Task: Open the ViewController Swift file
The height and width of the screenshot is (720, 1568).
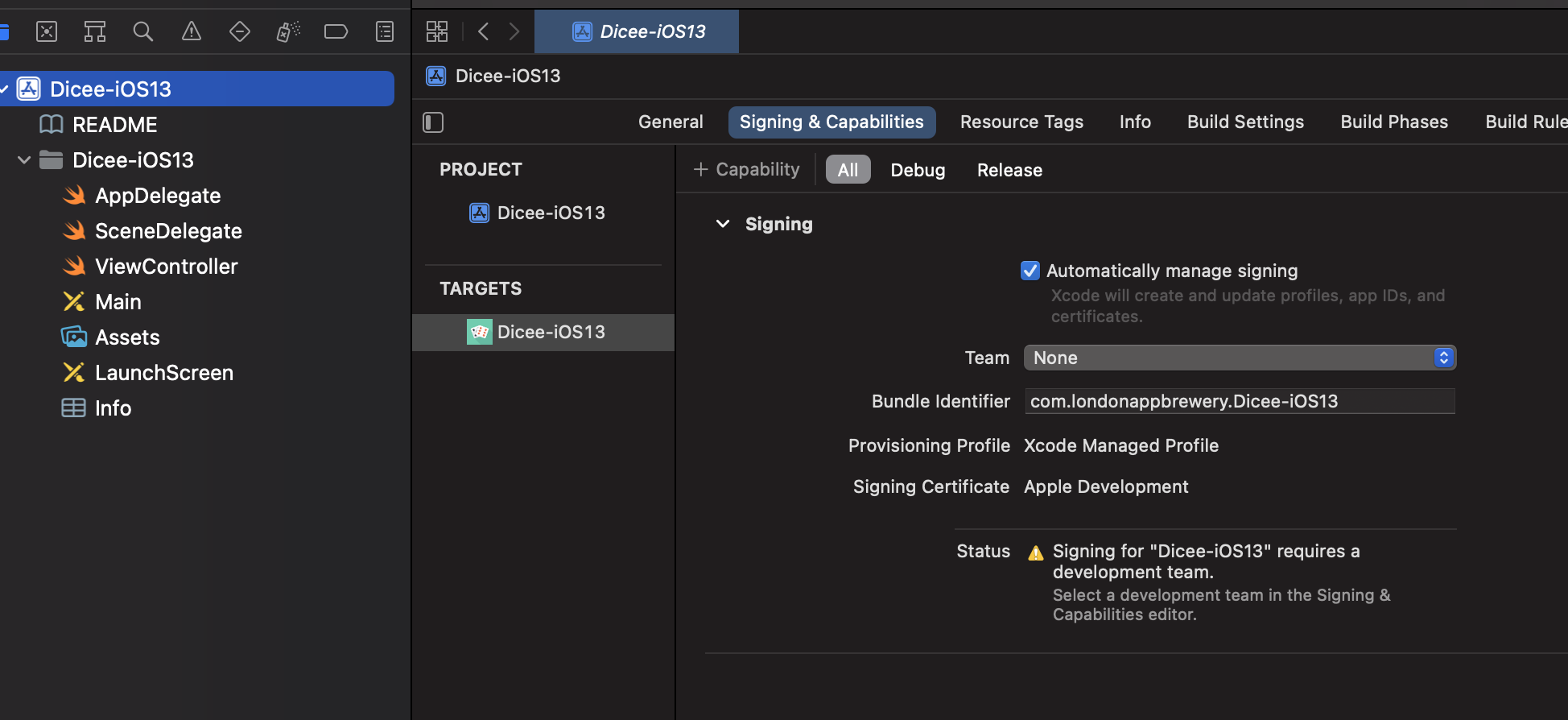Action: click(166, 267)
